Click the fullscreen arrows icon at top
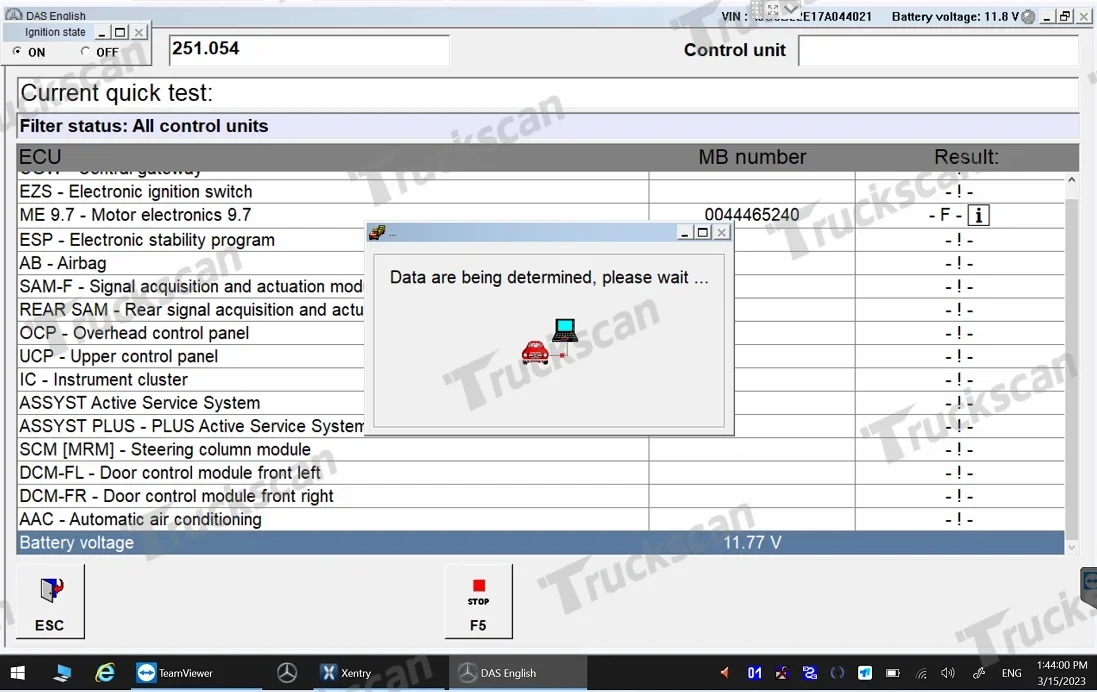This screenshot has height=692, width=1097. click(x=773, y=9)
